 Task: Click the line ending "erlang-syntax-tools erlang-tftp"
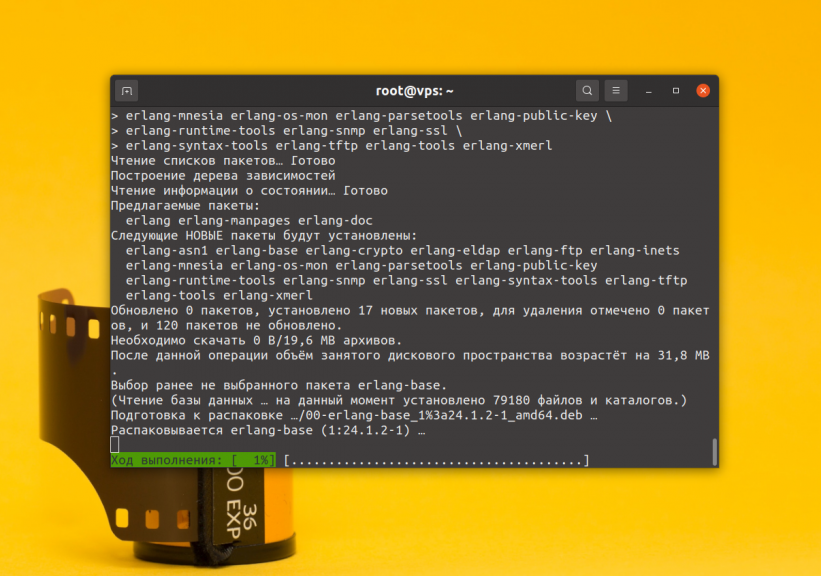406,281
